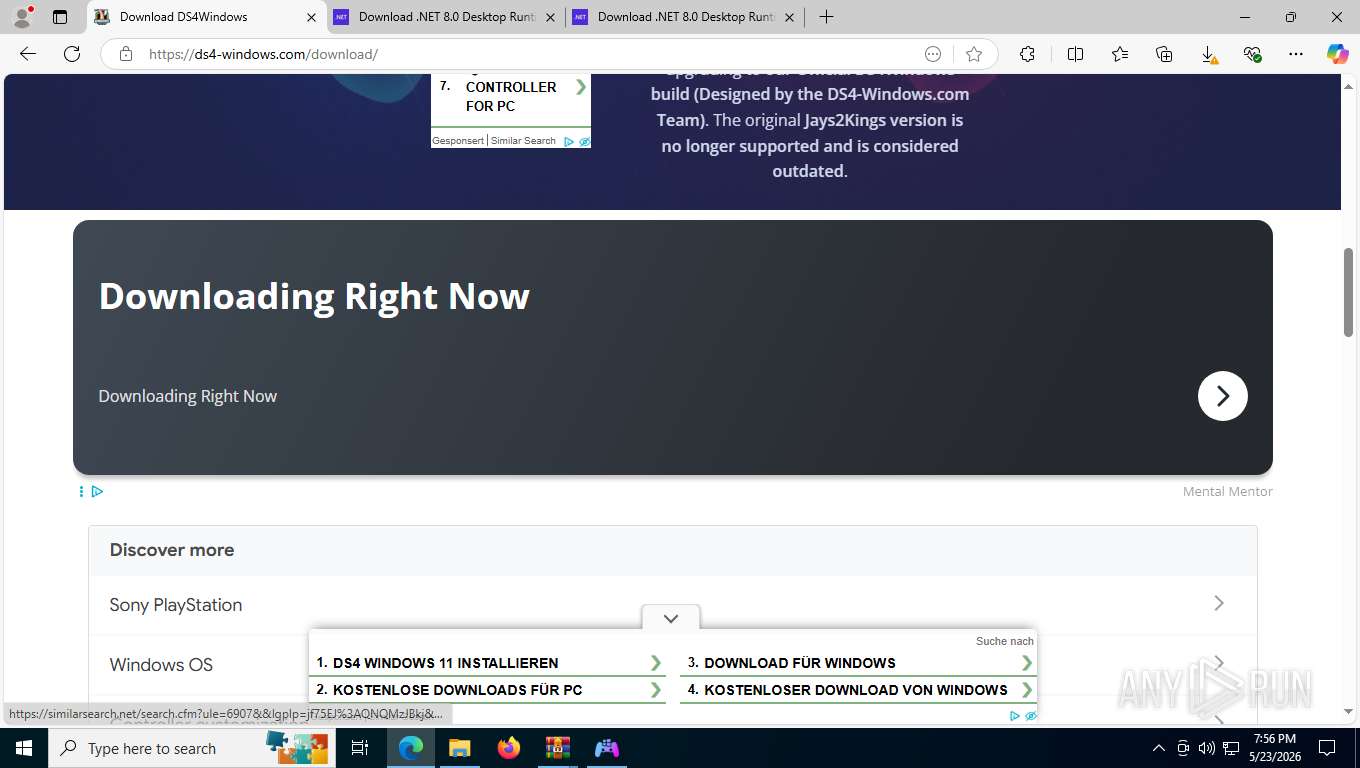Open DS4Windows controller icon on taskbar
The width and height of the screenshot is (1360, 768).
pos(607,748)
